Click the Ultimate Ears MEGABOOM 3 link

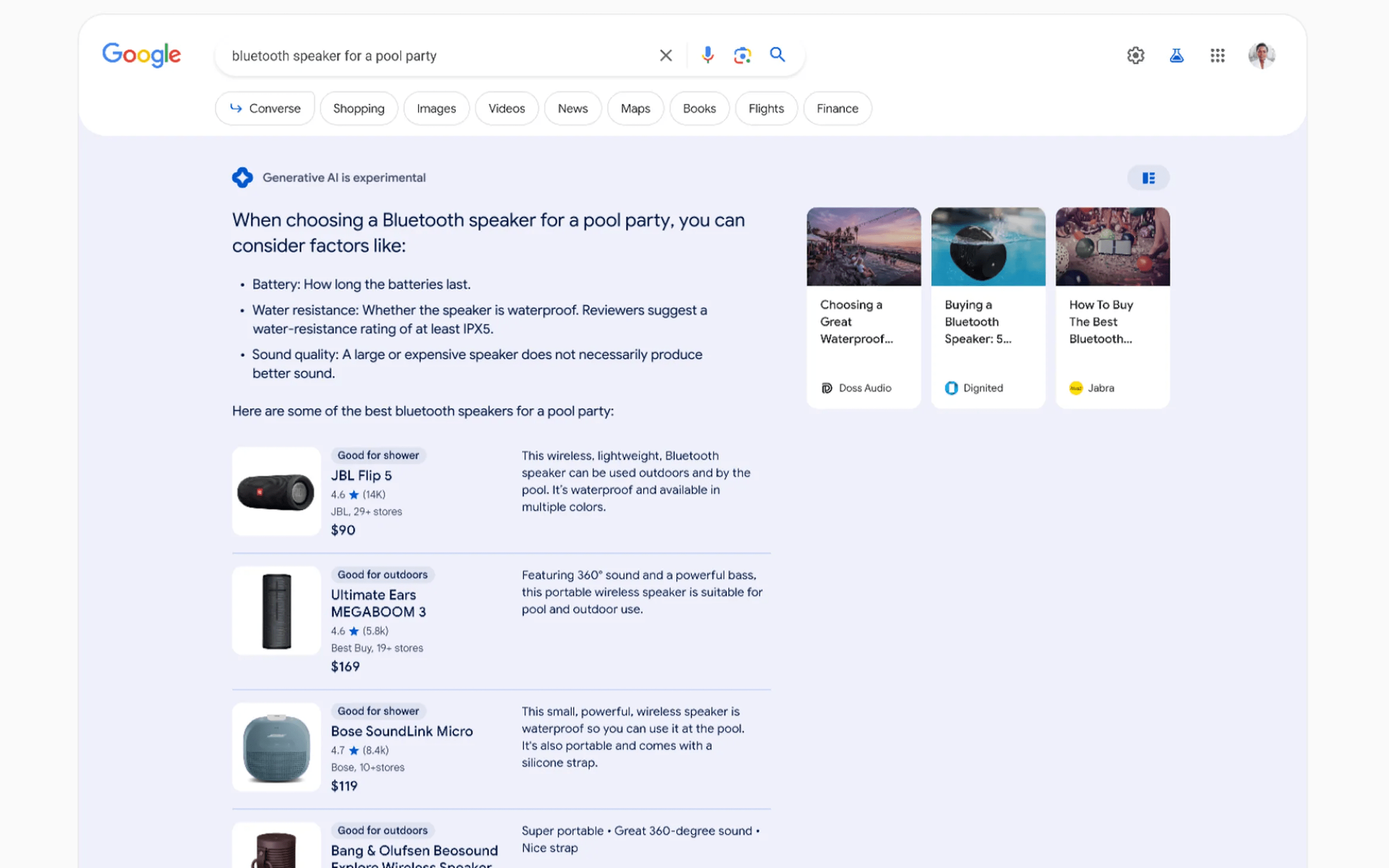pyautogui.click(x=378, y=603)
